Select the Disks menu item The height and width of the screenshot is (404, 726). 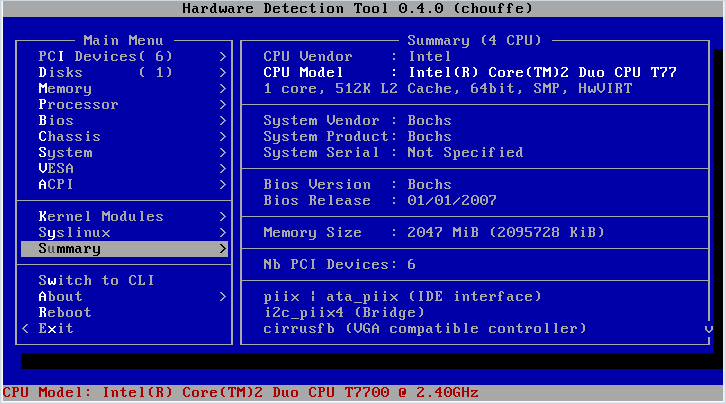pyautogui.click(x=124, y=73)
